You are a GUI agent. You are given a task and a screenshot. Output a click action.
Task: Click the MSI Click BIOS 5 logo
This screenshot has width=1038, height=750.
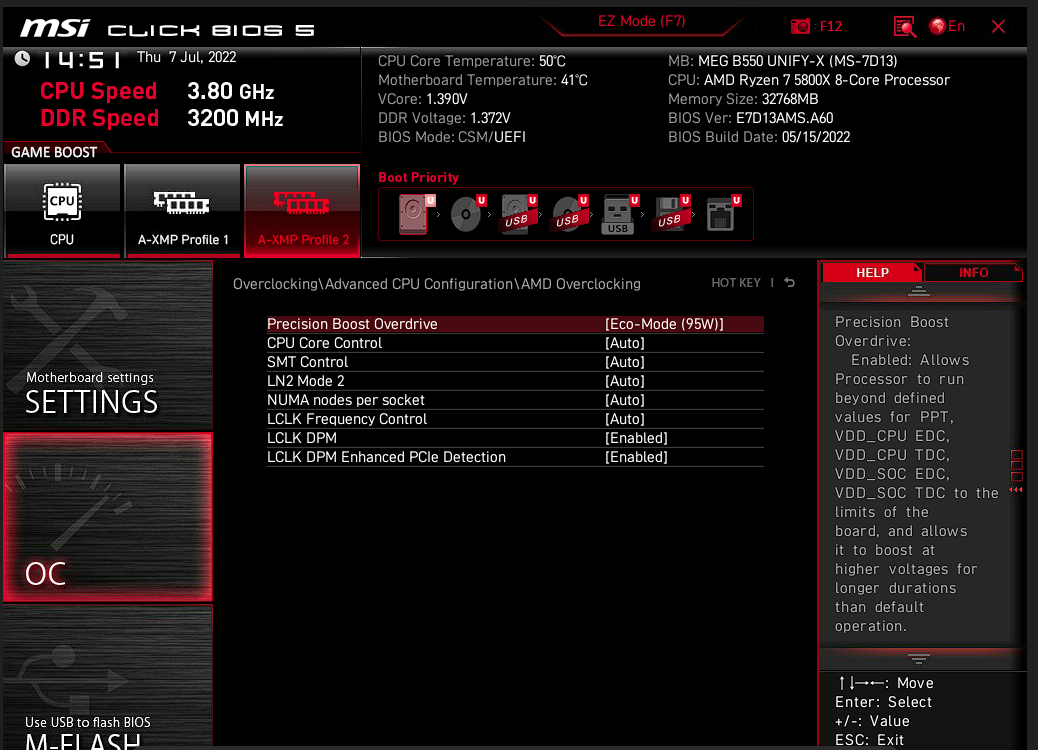click(167, 28)
